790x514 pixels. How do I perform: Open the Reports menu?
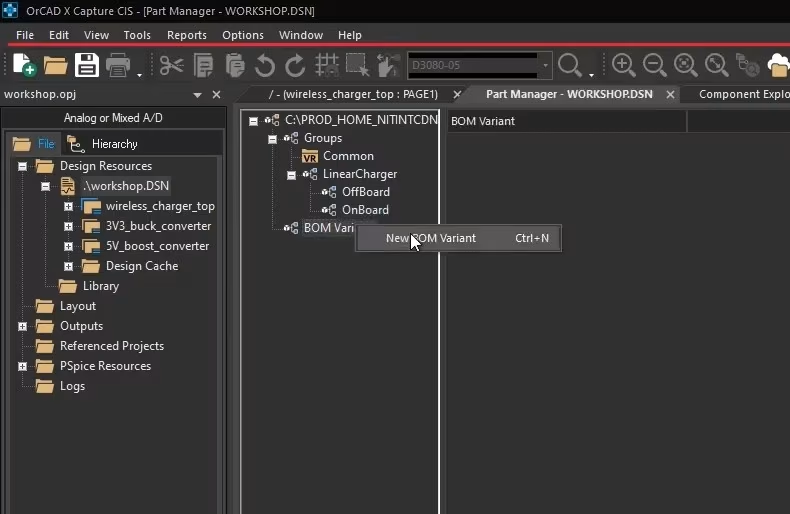[x=186, y=35]
